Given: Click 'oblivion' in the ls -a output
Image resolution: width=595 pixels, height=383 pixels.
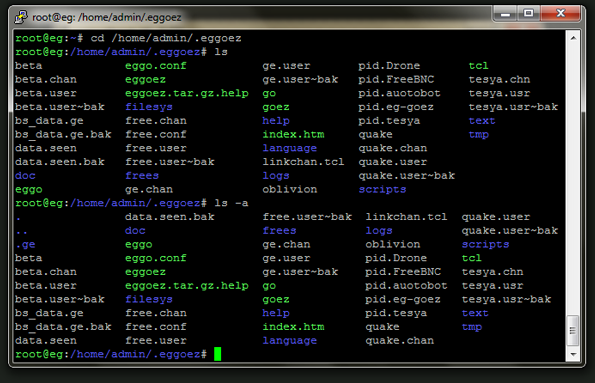Looking at the screenshot, I should 393,244.
